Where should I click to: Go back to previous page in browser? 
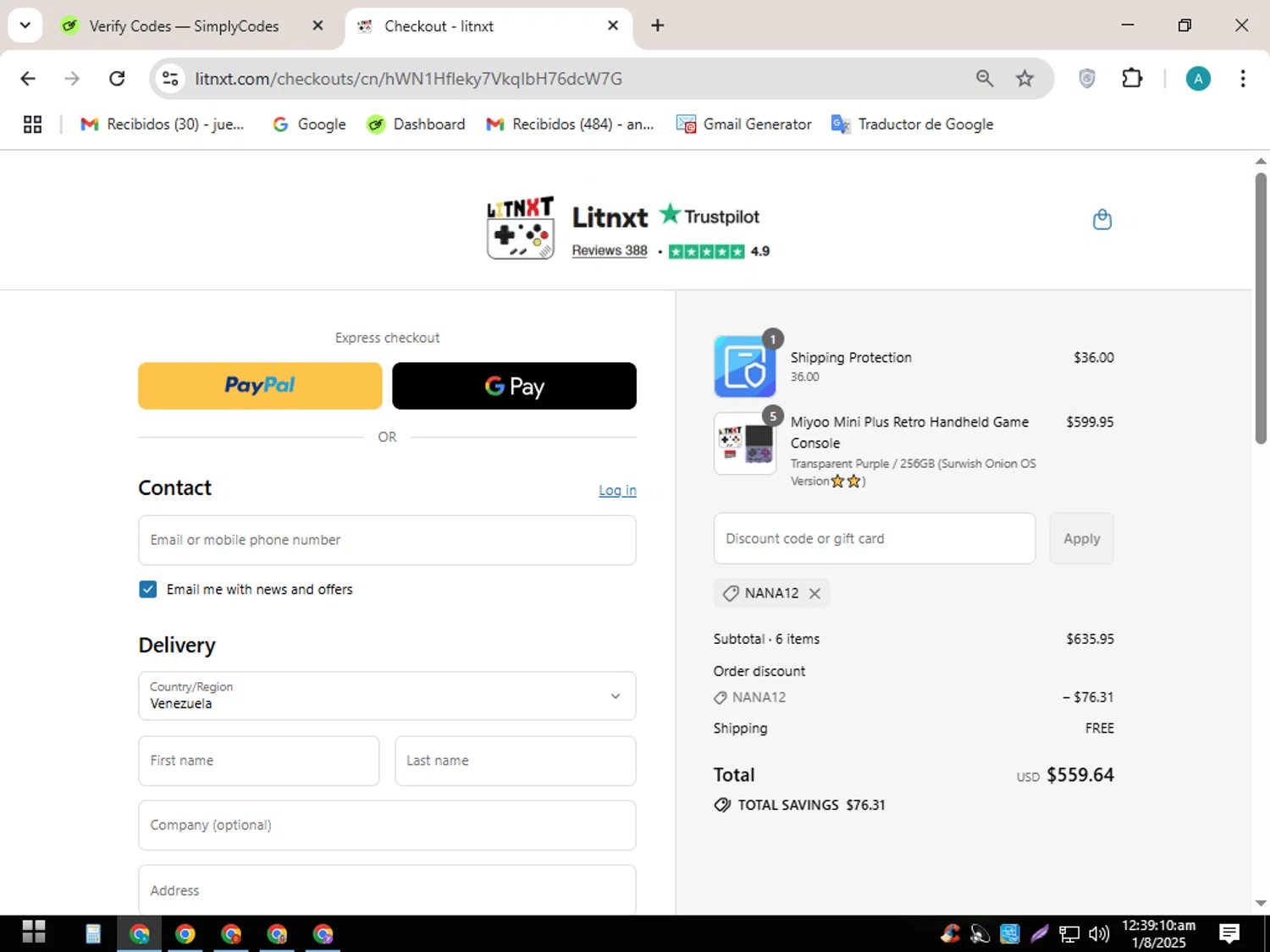[28, 79]
